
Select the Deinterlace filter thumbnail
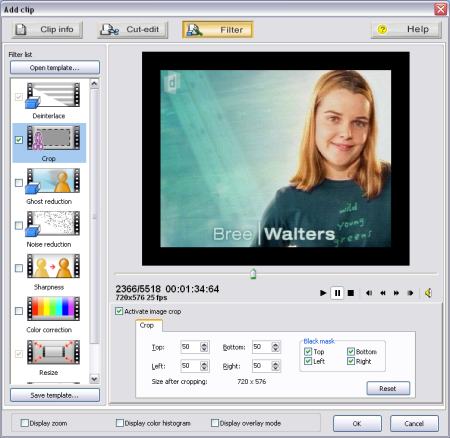pos(53,96)
